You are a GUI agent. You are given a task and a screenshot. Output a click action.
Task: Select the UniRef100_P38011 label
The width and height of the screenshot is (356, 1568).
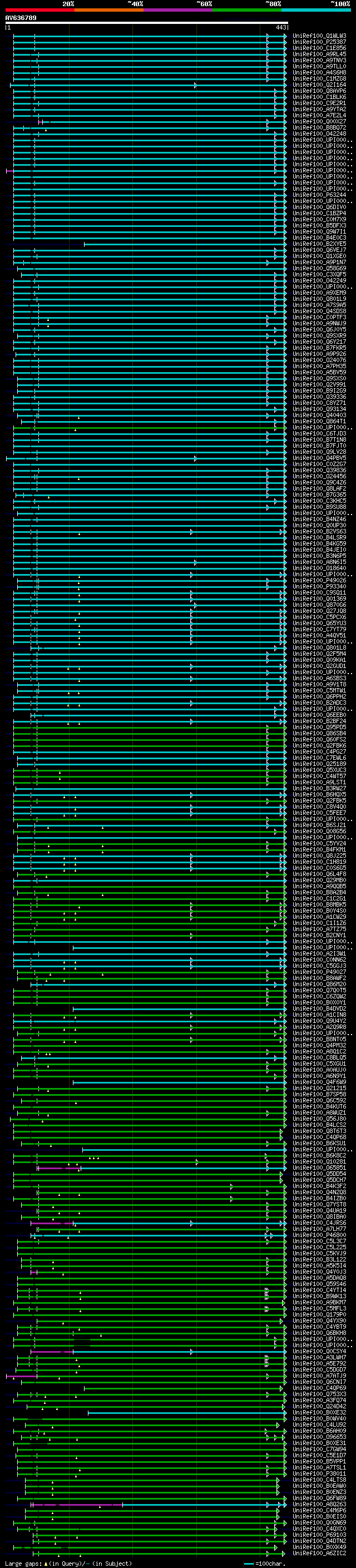coord(319,1473)
